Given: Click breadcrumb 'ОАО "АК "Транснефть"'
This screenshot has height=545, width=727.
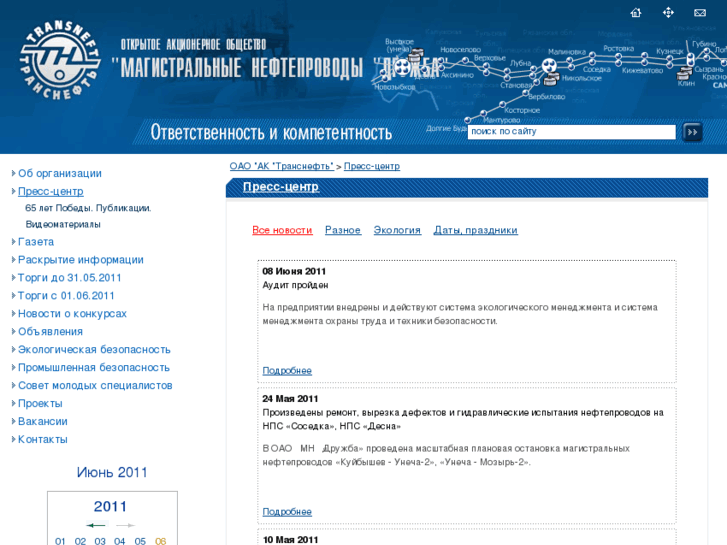Looking at the screenshot, I should pyautogui.click(x=281, y=166).
